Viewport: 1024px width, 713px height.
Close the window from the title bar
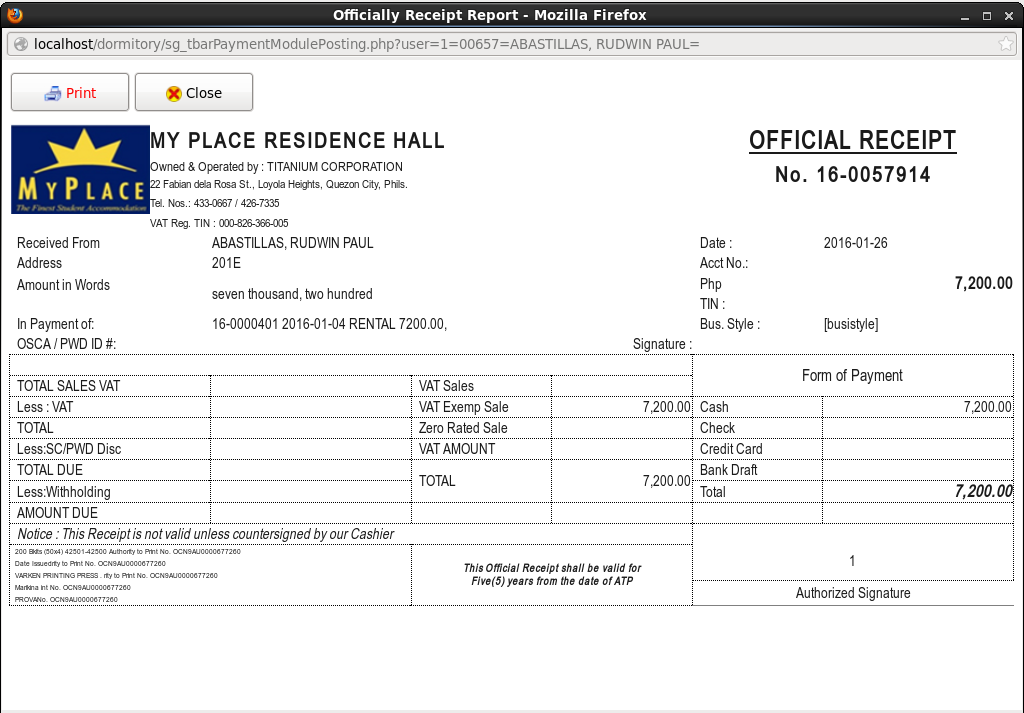point(1008,15)
